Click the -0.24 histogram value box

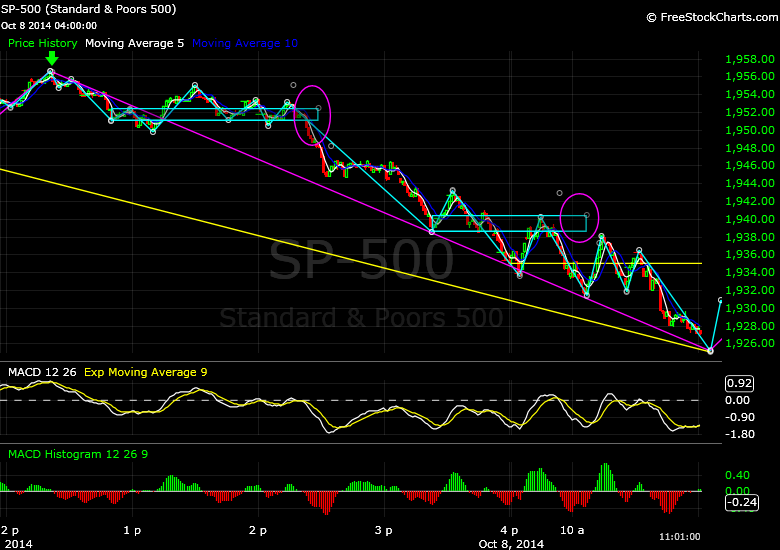pyautogui.click(x=742, y=502)
